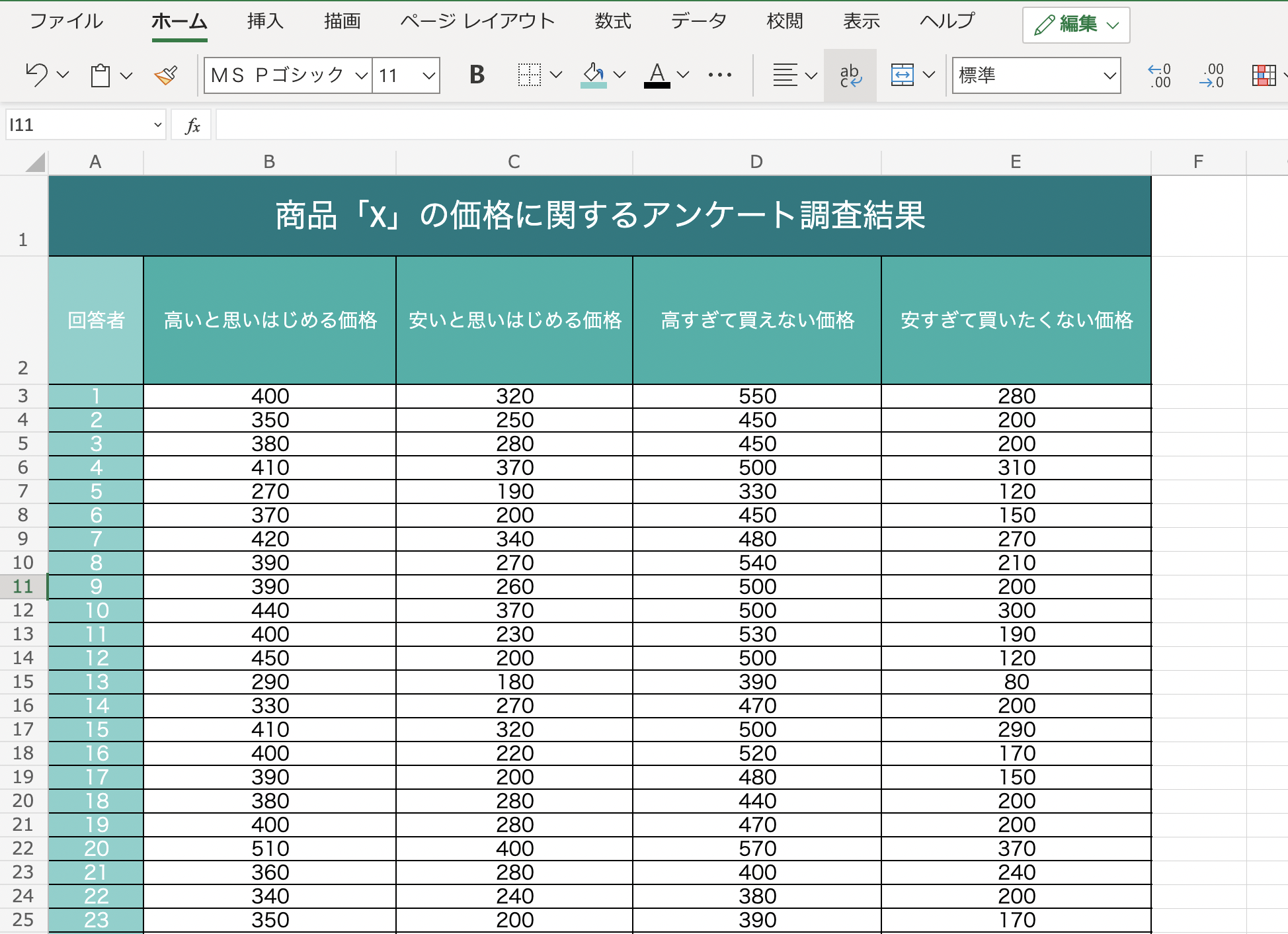Select row 11 header
The height and width of the screenshot is (934, 1288).
click(23, 587)
